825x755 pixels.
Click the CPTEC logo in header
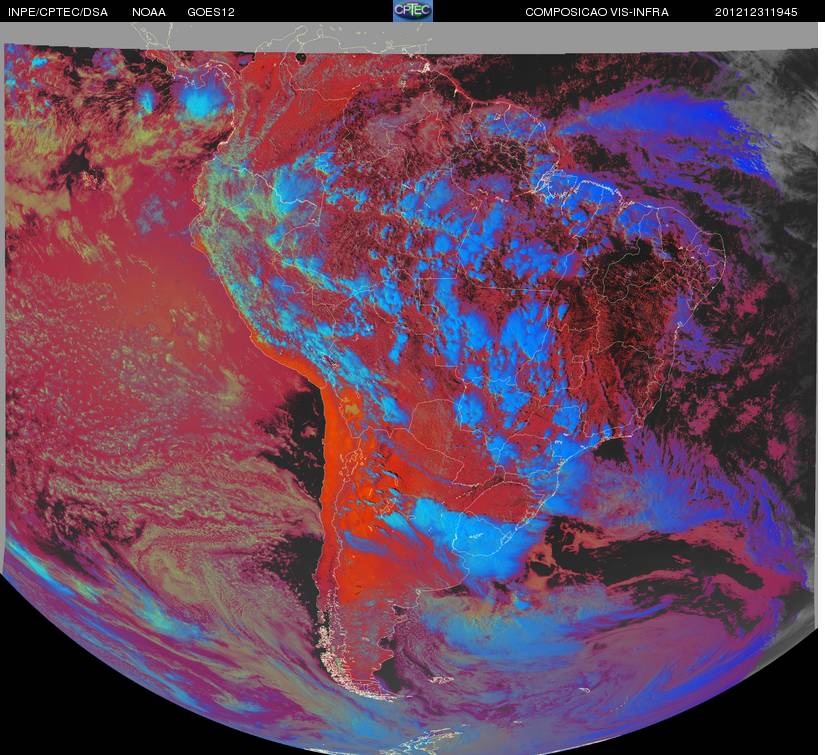click(413, 11)
